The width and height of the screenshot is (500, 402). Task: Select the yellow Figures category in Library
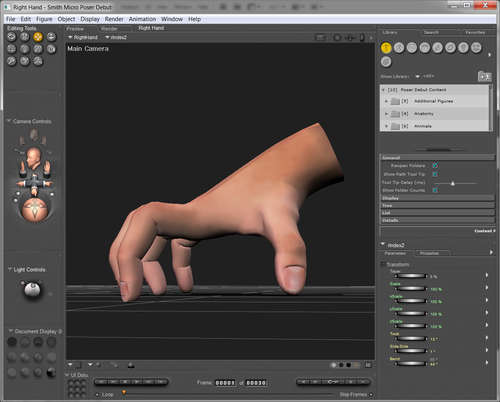[x=386, y=48]
